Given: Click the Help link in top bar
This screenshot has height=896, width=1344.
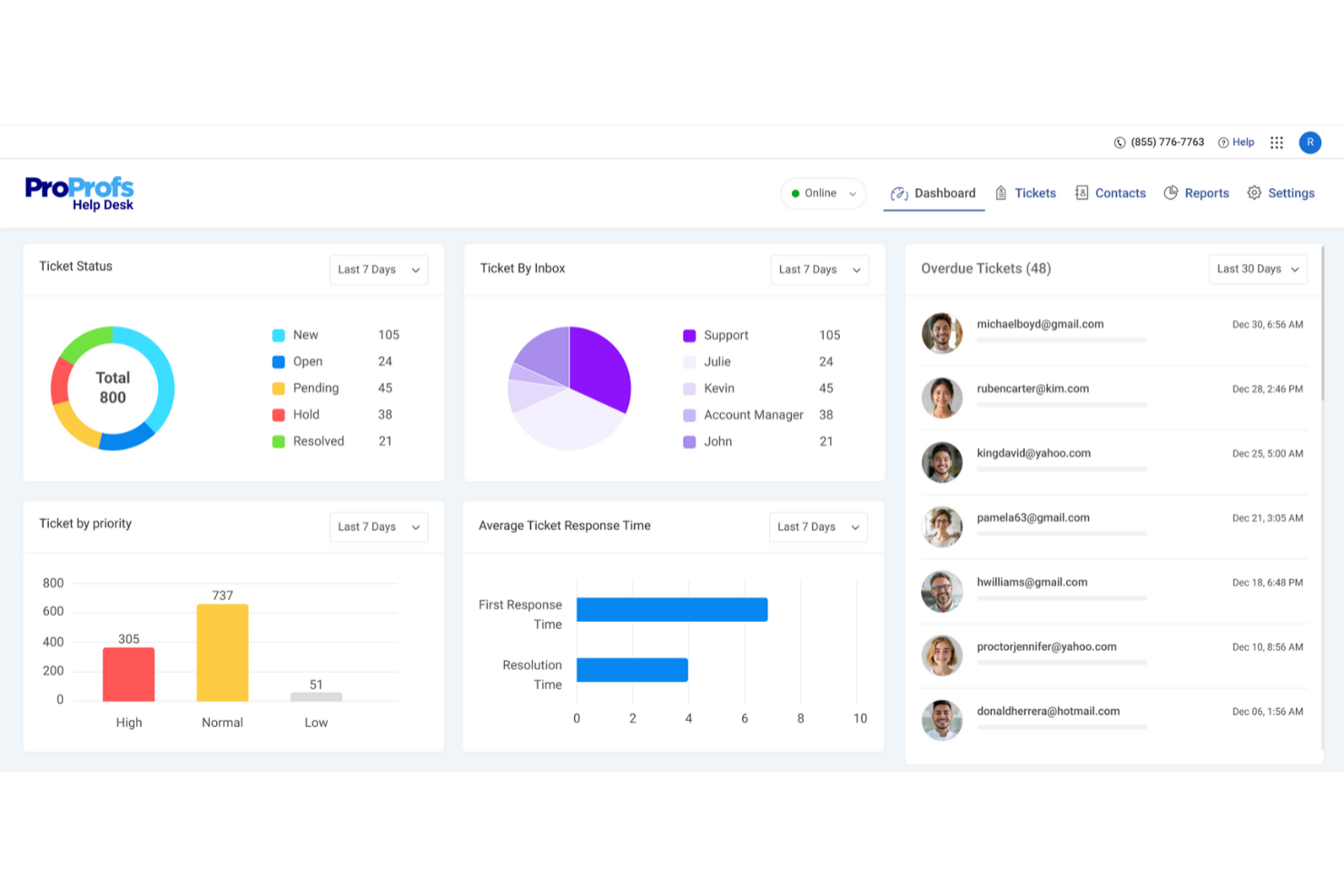Looking at the screenshot, I should (1243, 143).
